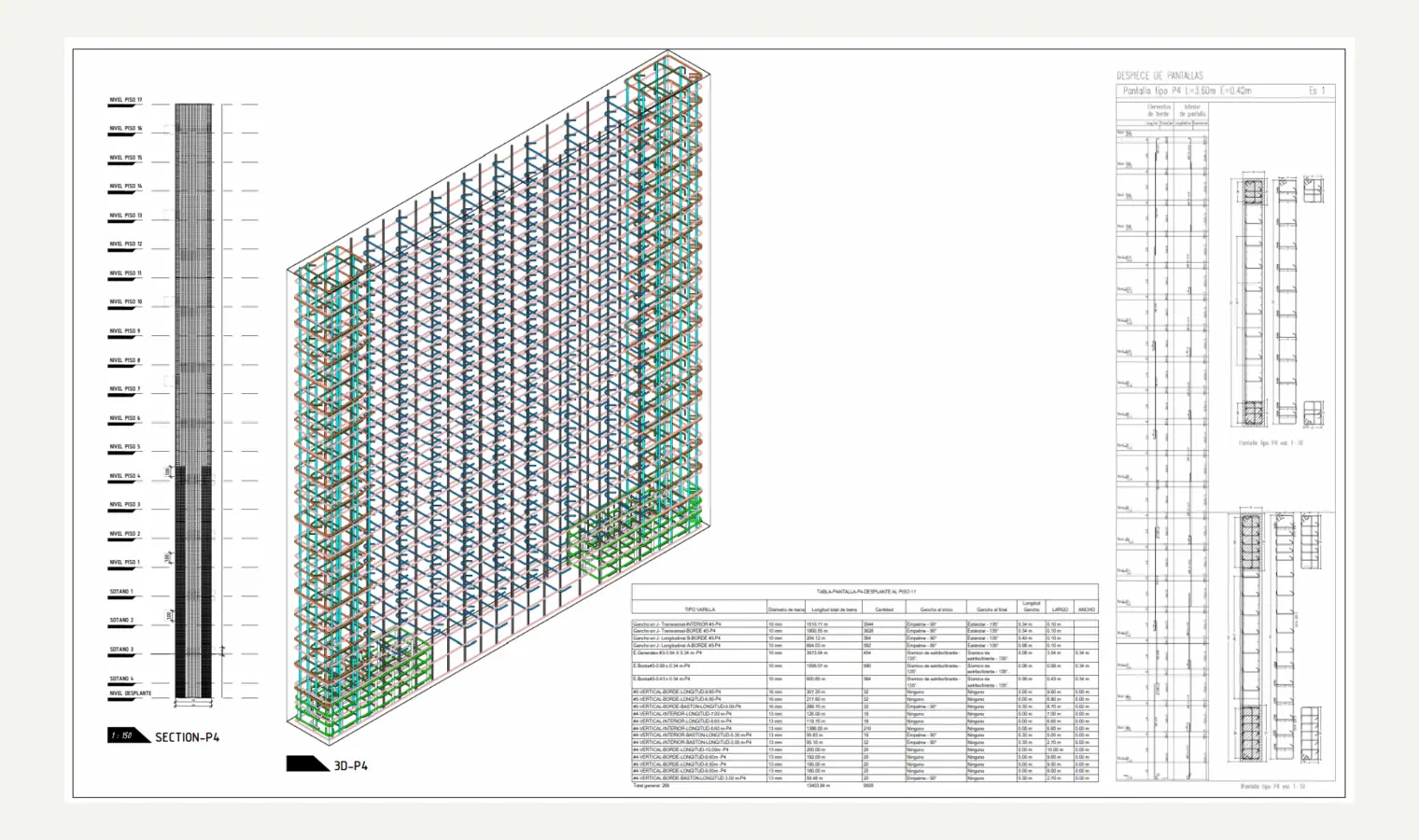The image size is (1419, 840).
Task: Click the NIVEL DESPLANTE label
Action: tap(131, 693)
